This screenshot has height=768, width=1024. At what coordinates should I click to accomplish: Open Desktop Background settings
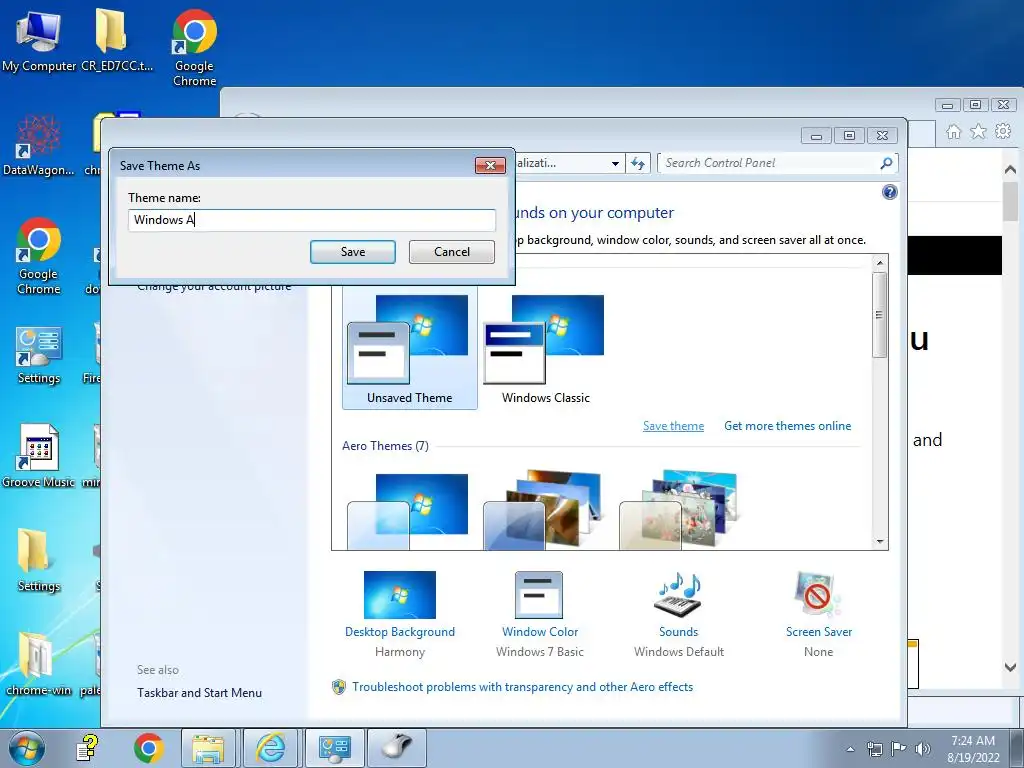400,615
